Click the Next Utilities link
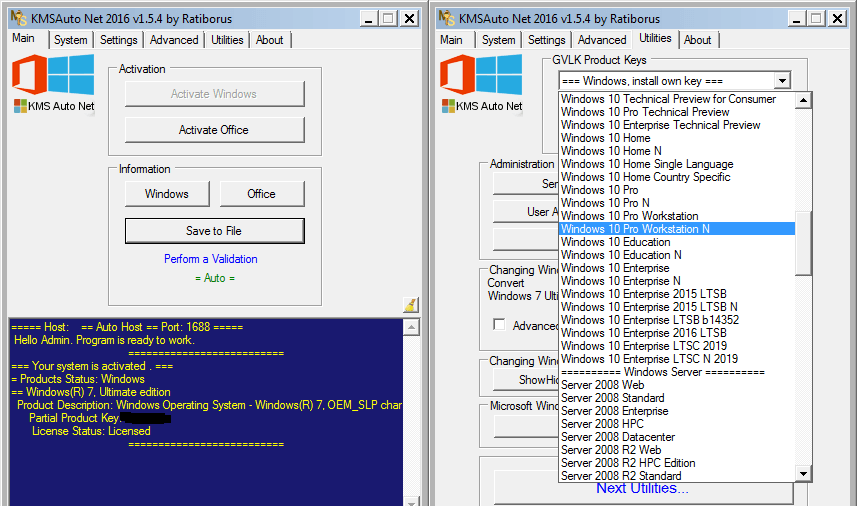Image resolution: width=857 pixels, height=506 pixels. click(x=642, y=488)
